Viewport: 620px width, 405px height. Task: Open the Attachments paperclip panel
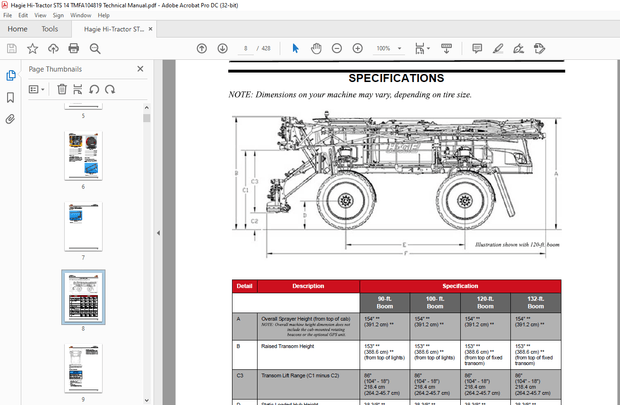coord(11,119)
